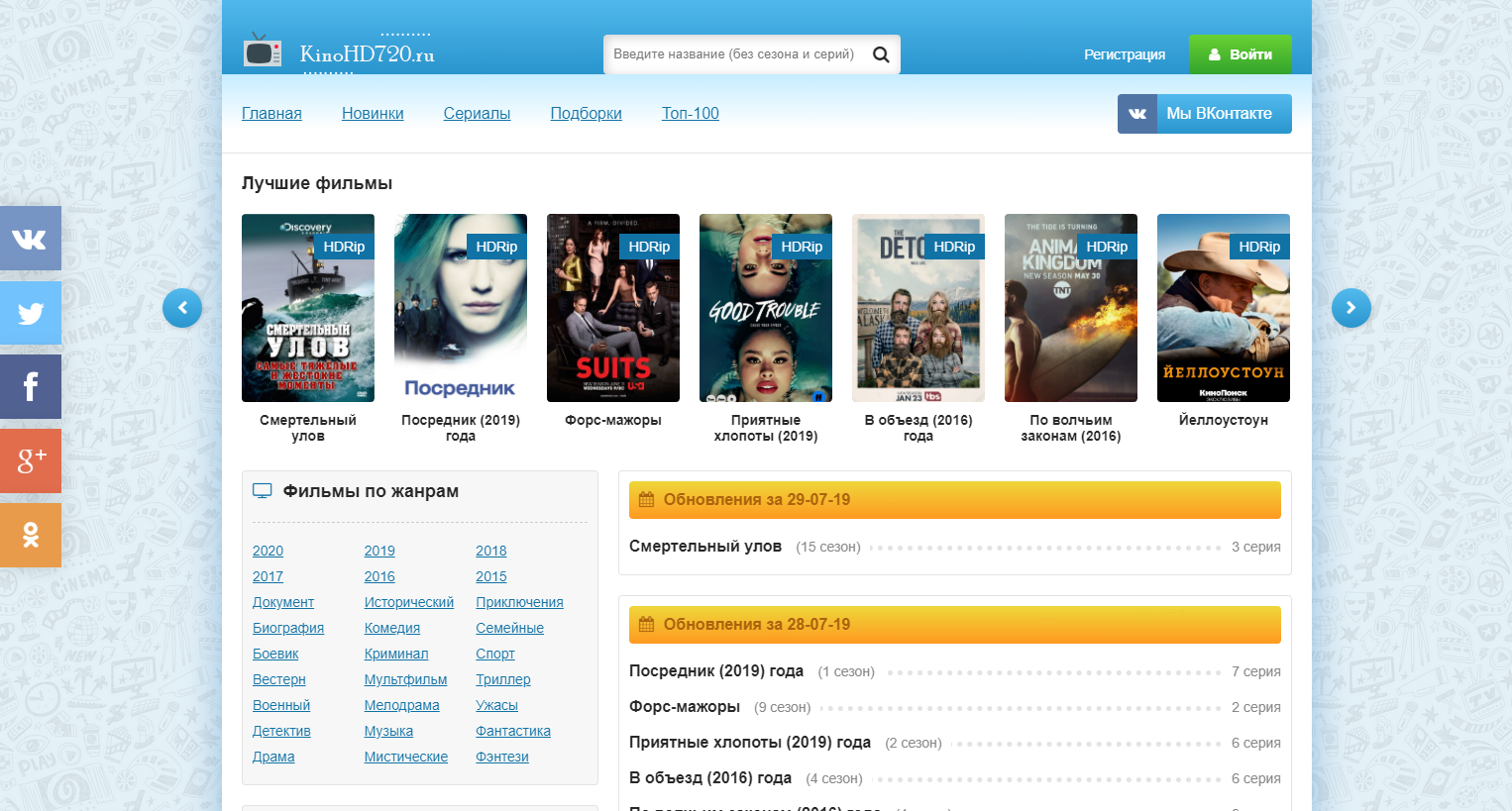The height and width of the screenshot is (811, 1512).
Task: Open the Документ genre link
Action: (283, 602)
